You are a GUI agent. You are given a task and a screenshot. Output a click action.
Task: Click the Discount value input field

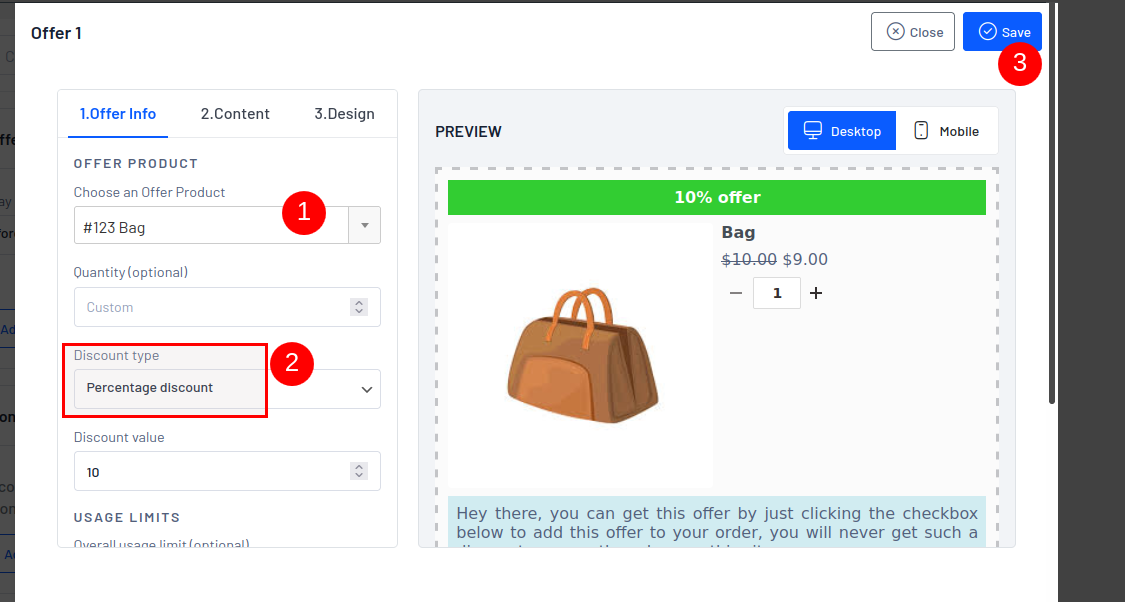coord(210,471)
